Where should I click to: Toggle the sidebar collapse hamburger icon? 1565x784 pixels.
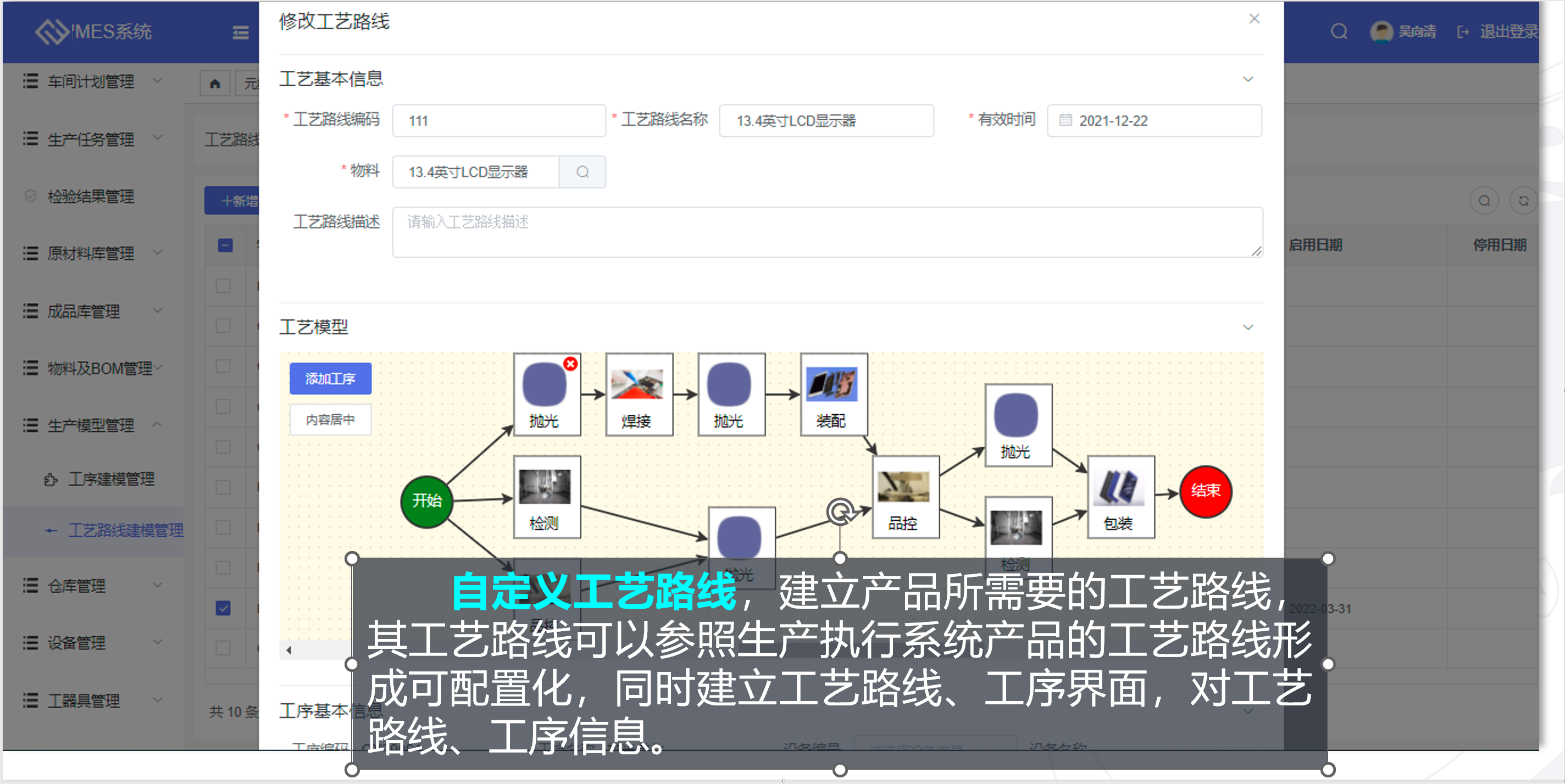click(241, 33)
